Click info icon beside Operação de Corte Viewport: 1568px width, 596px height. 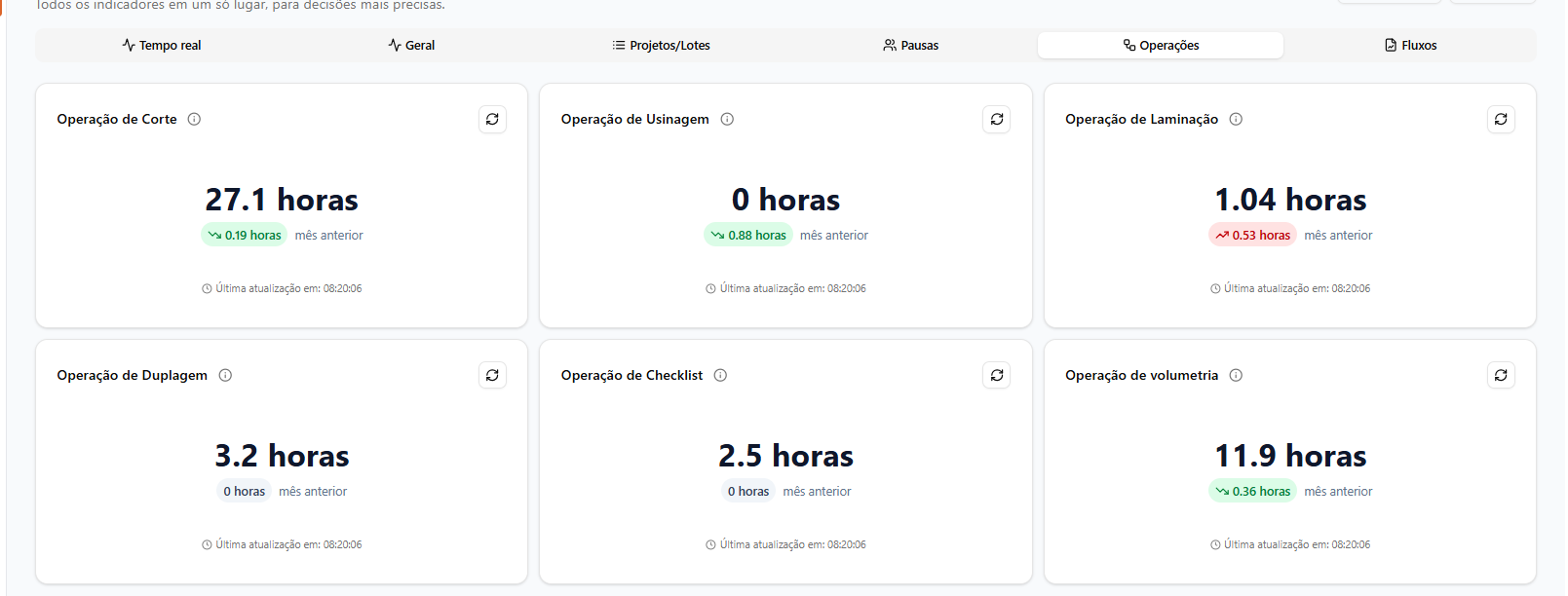[x=194, y=119]
